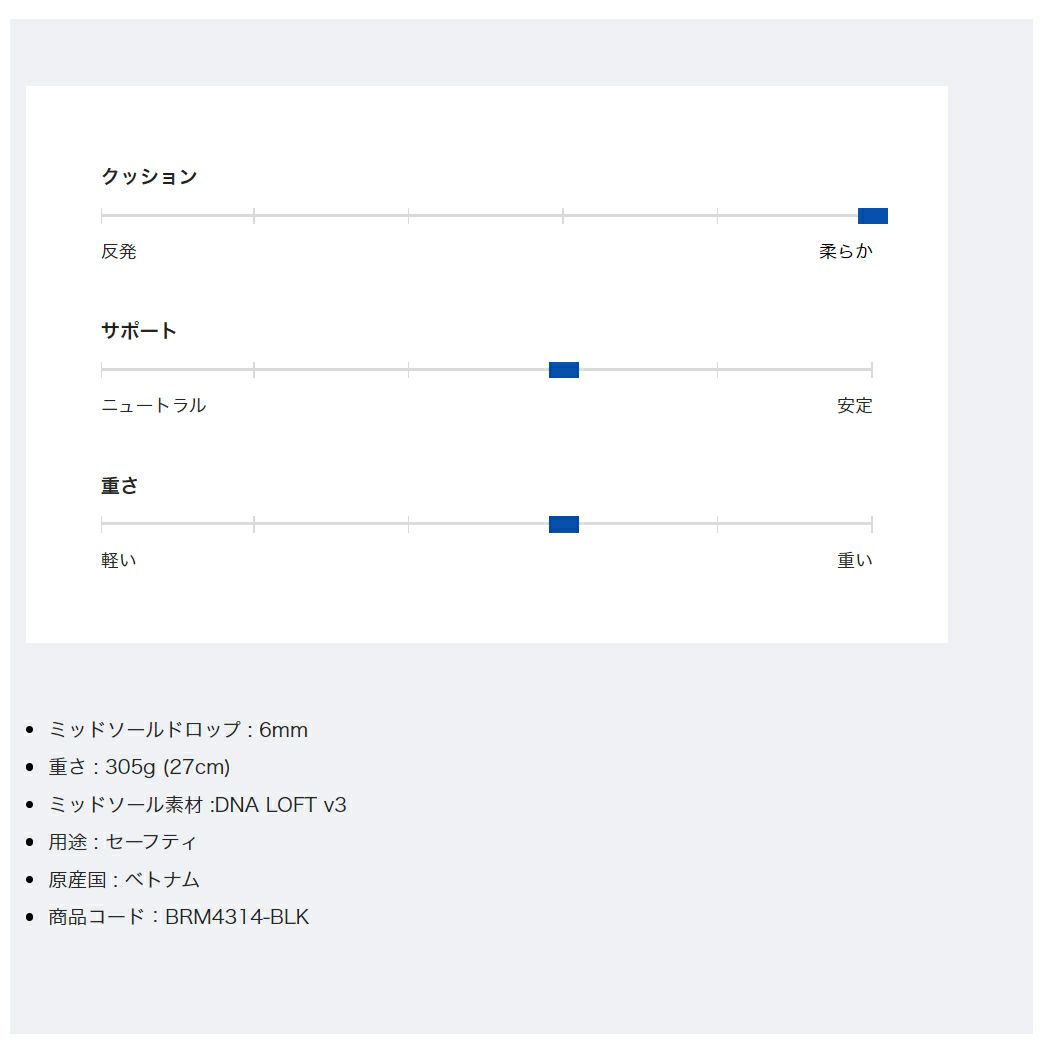Click the 重さ heading label
Screen dimensions: 1050x1050
point(120,486)
